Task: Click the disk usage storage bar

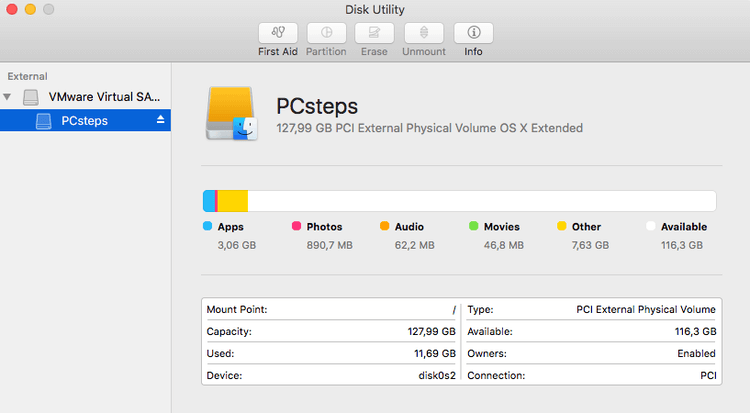Action: coord(459,201)
